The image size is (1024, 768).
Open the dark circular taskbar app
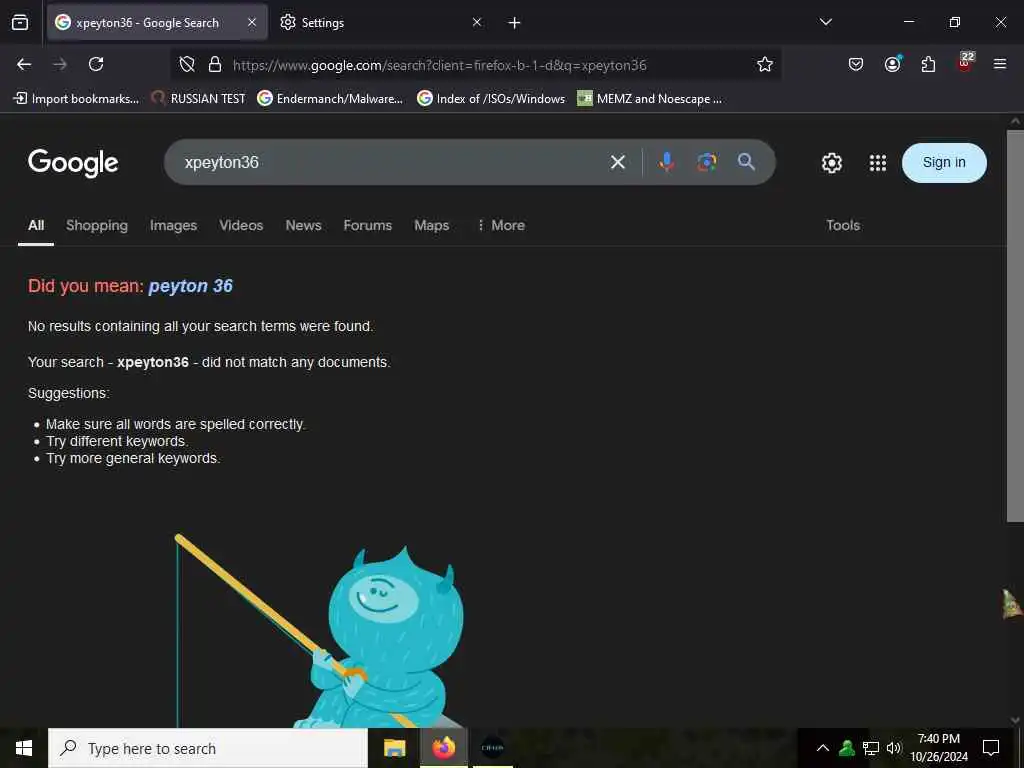[x=492, y=748]
